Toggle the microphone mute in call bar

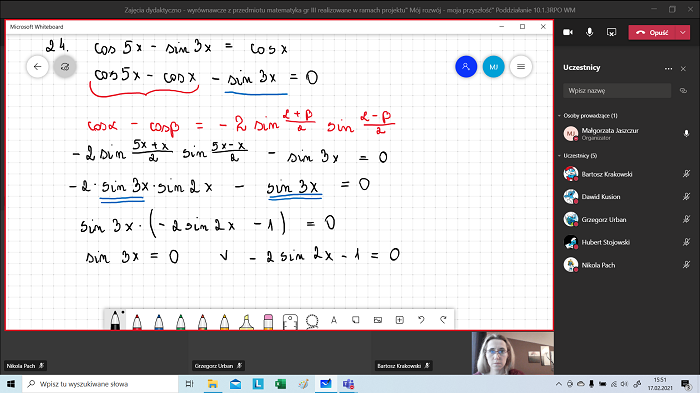click(x=589, y=32)
